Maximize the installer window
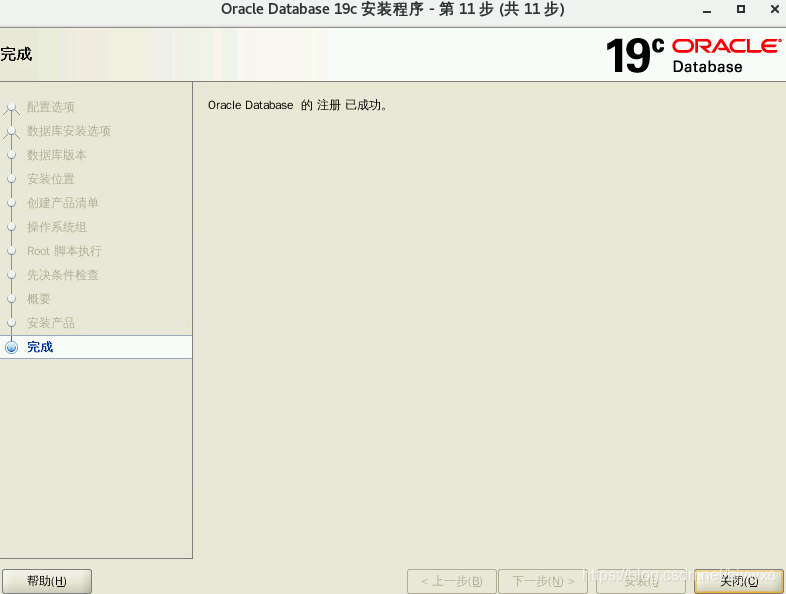The image size is (786, 594). click(x=740, y=9)
